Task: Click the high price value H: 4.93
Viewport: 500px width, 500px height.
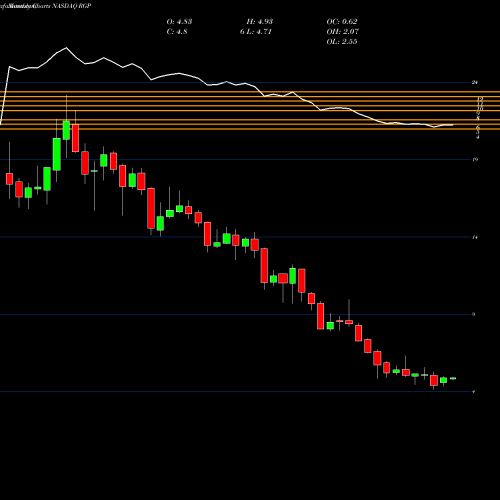Action: 260,22
